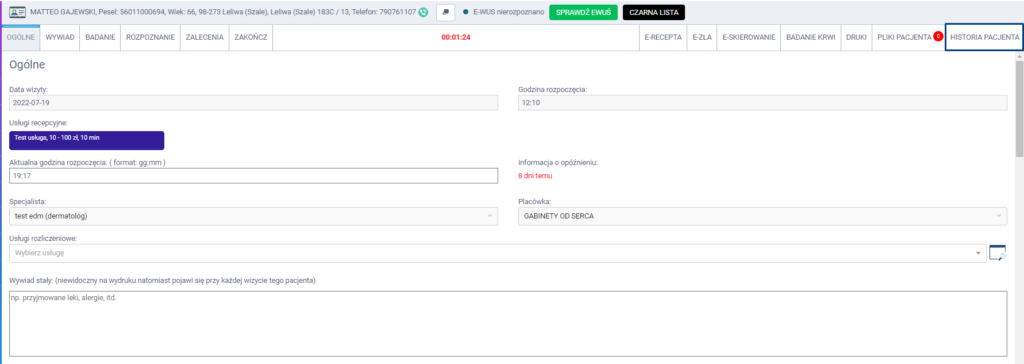Expand the Specjalista dropdown
Viewport: 1024px width, 364px height.
[253, 216]
